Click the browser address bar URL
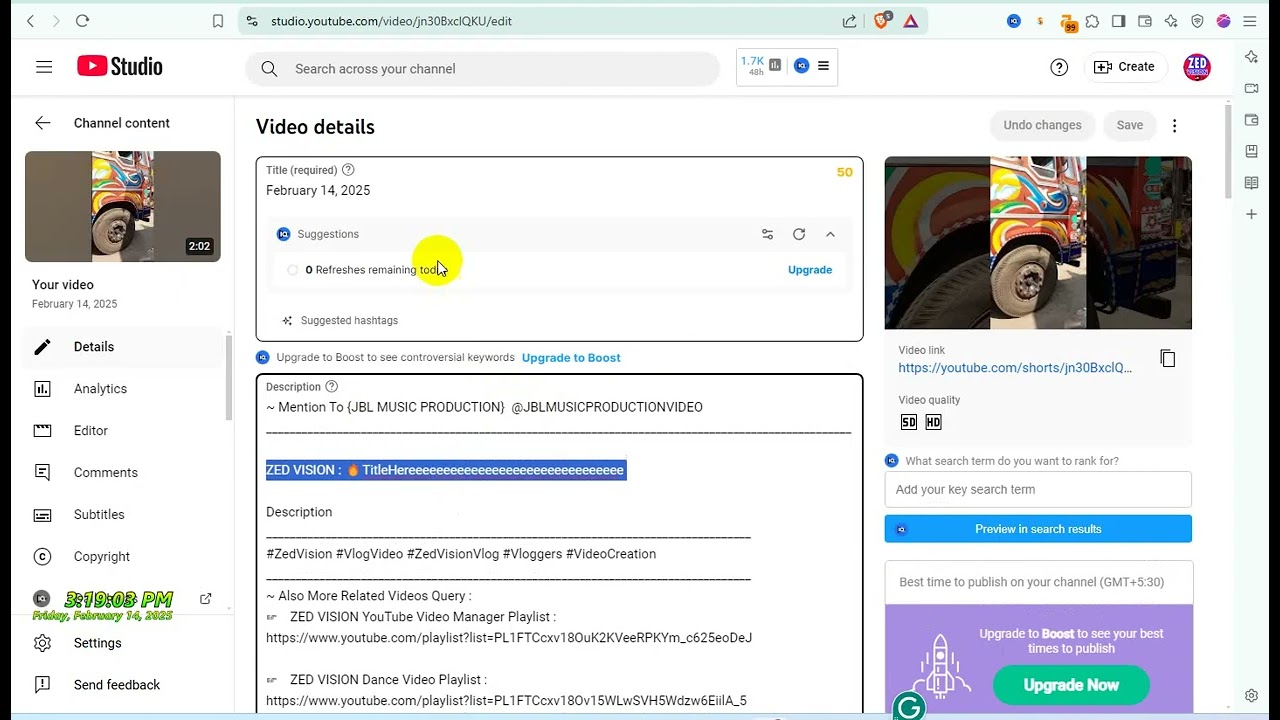 (x=391, y=21)
